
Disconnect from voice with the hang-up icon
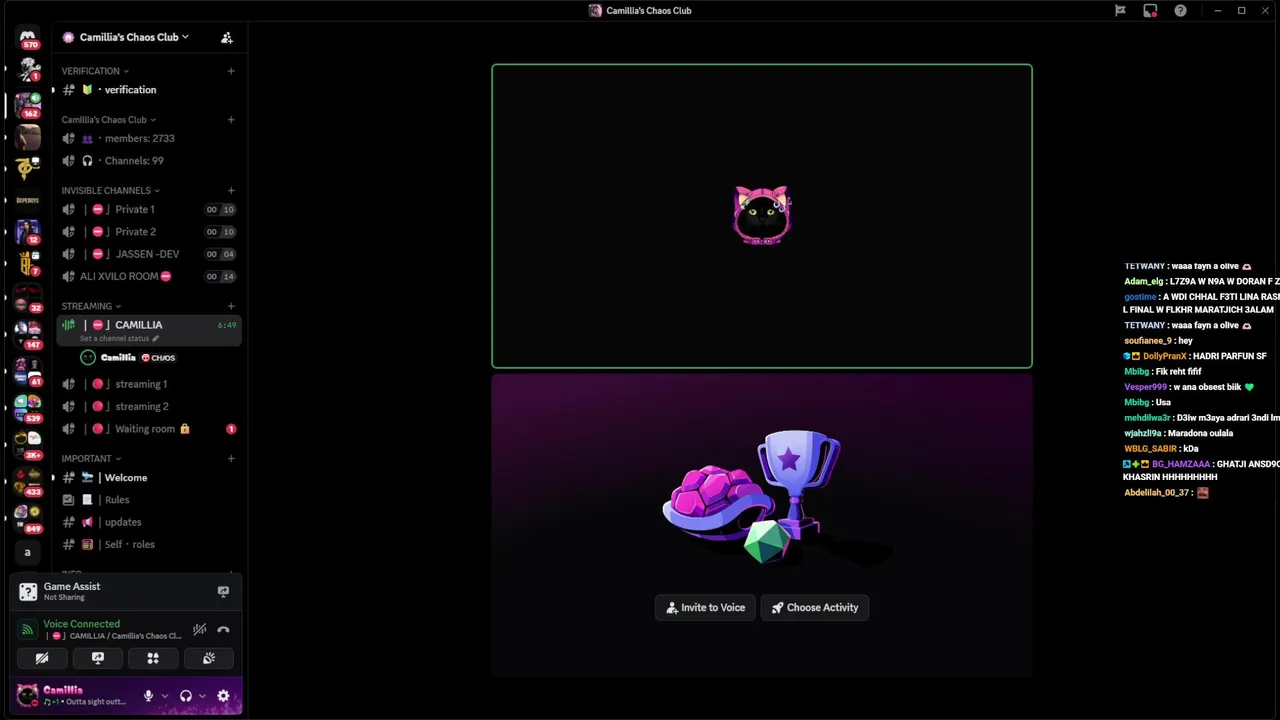[223, 629]
